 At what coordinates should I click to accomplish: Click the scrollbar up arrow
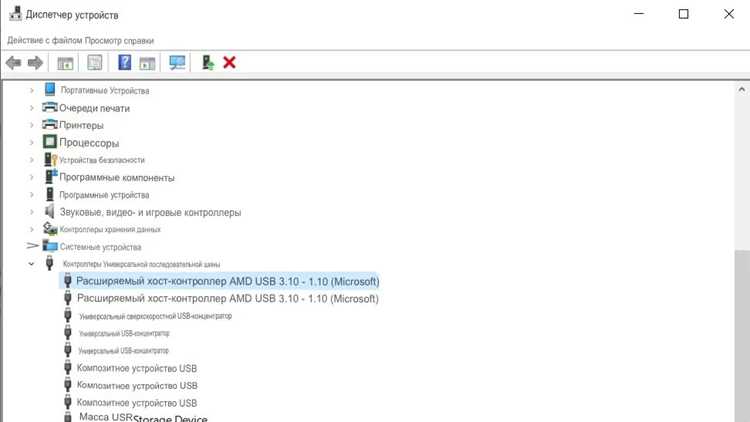(x=741, y=89)
